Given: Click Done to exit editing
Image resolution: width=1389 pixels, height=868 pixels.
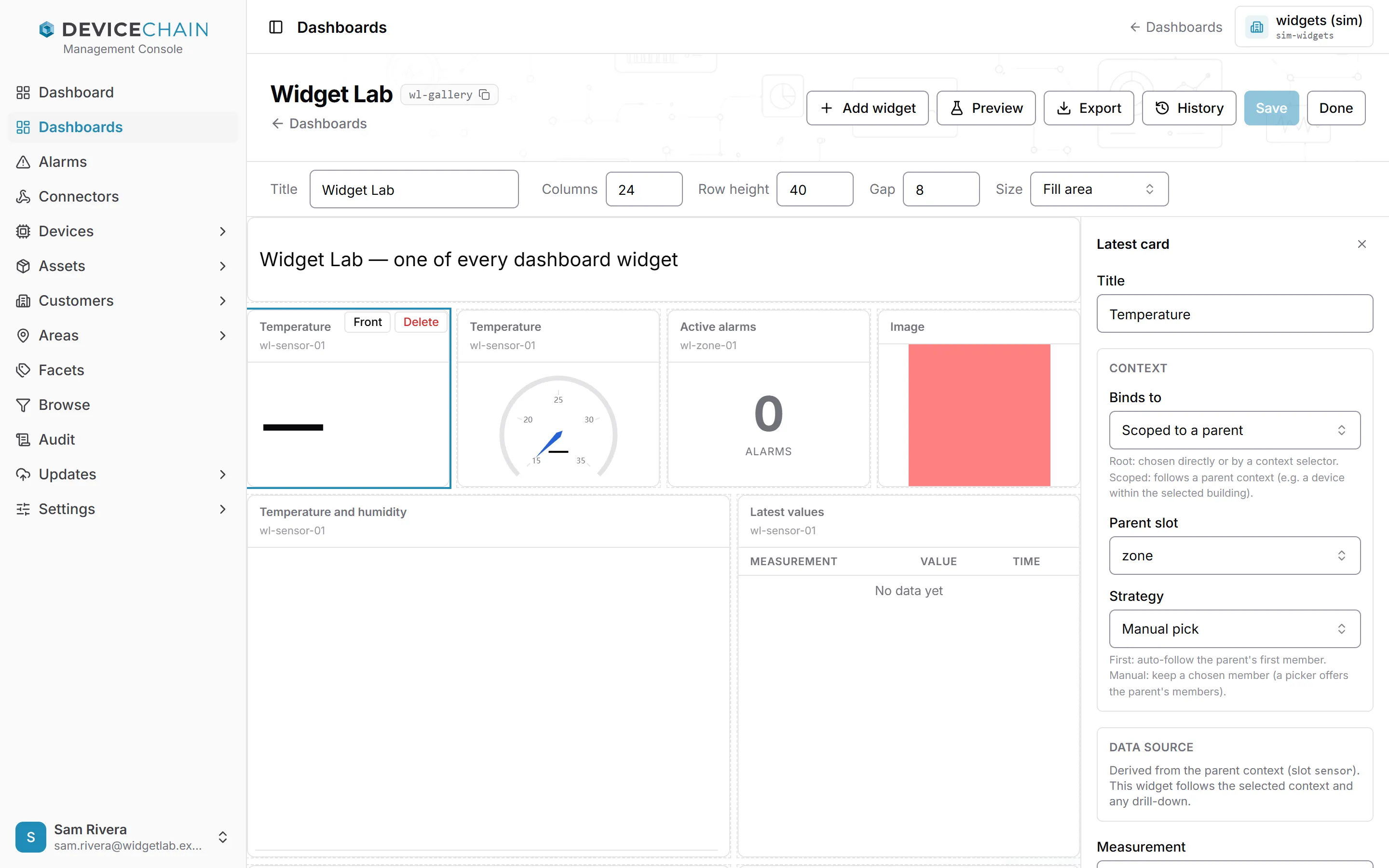Looking at the screenshot, I should [x=1335, y=108].
